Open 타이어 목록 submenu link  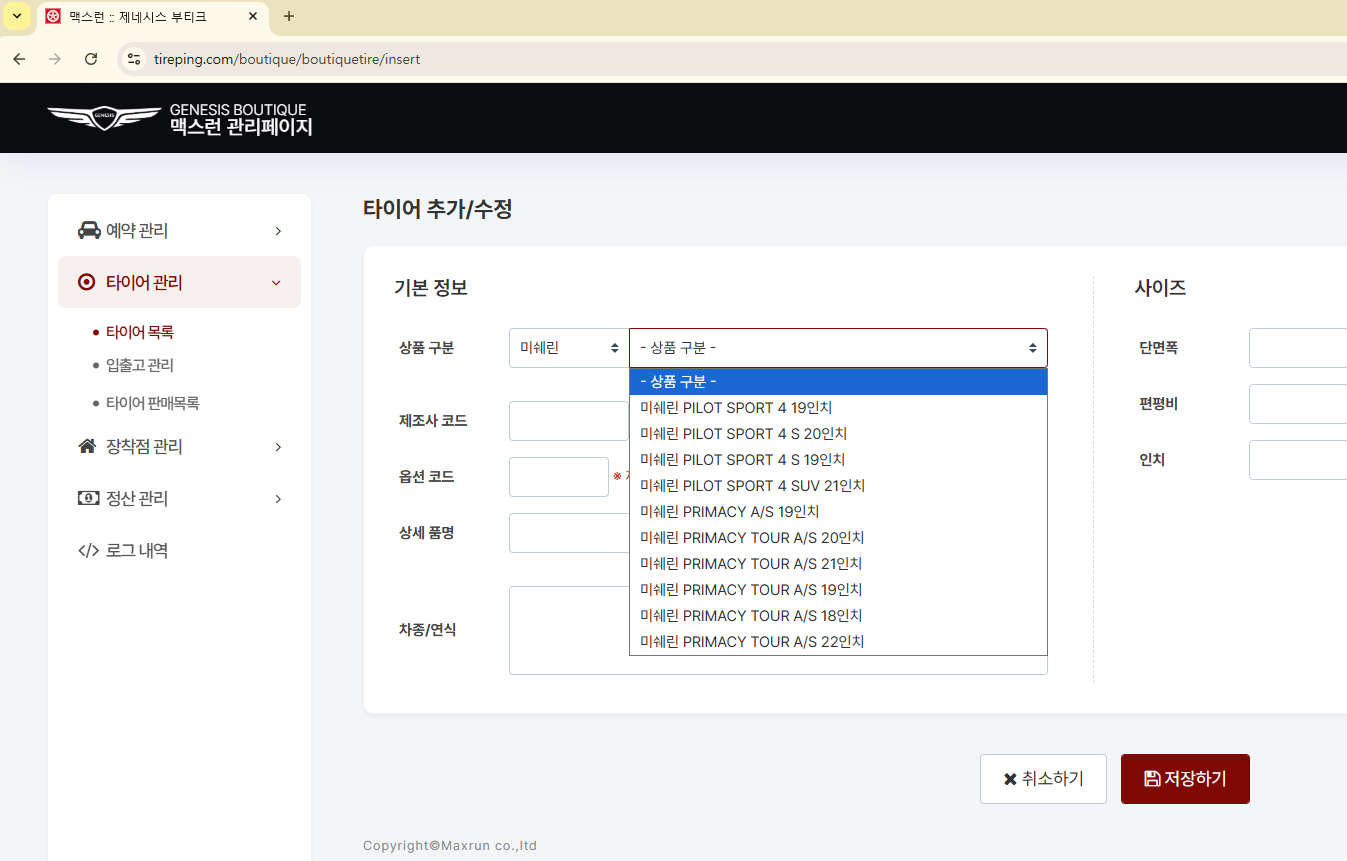coord(140,332)
